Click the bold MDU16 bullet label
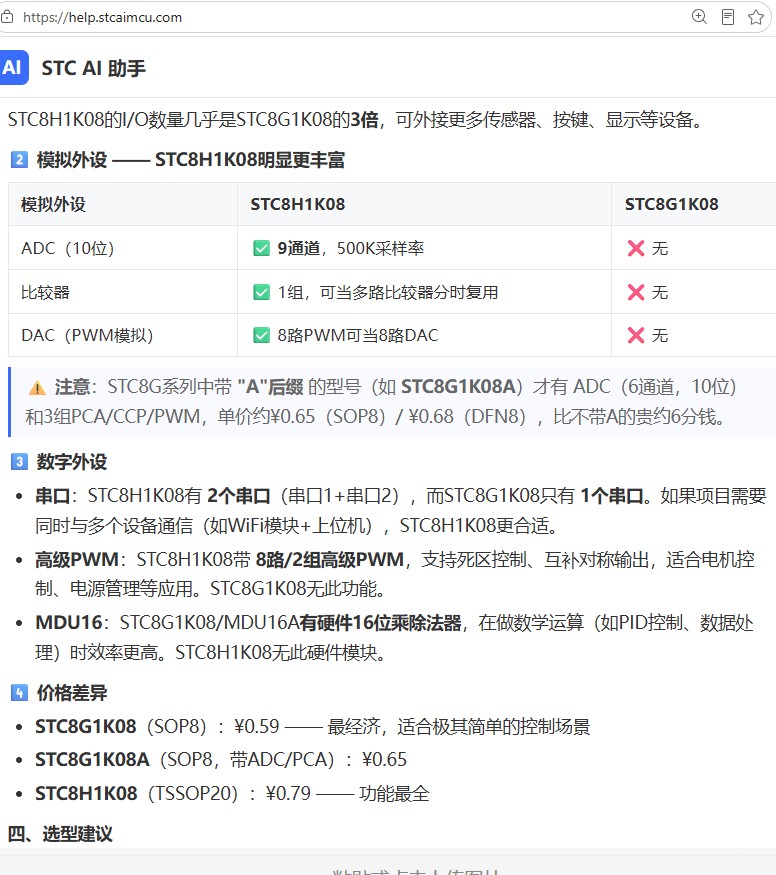 click(x=69, y=622)
